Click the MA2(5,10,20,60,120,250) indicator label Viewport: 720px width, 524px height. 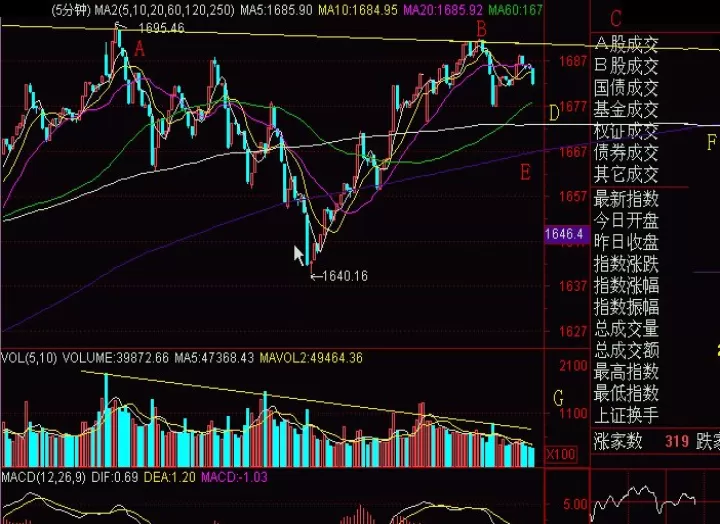164,10
